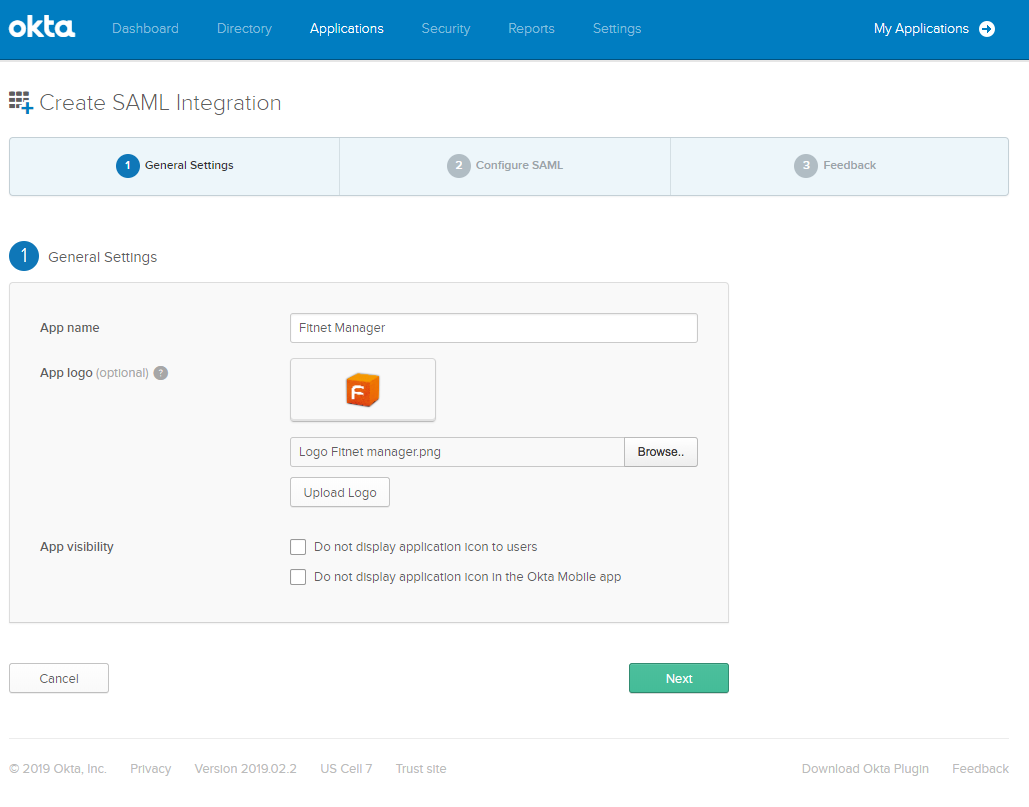This screenshot has width=1029, height=807.
Task: Open the Download Okta Plugin link
Action: point(865,769)
